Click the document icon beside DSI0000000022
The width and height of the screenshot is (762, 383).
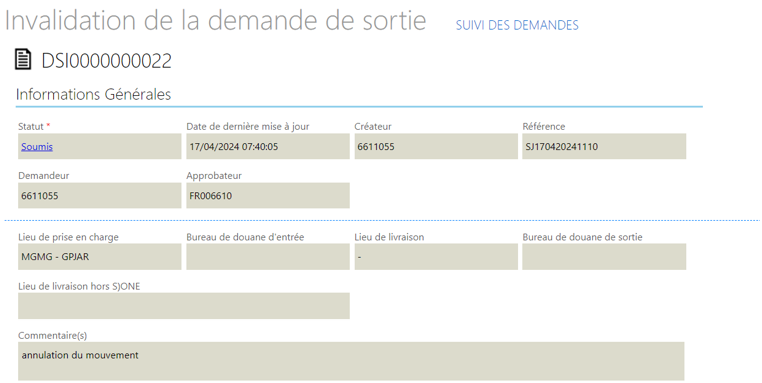tap(23, 59)
